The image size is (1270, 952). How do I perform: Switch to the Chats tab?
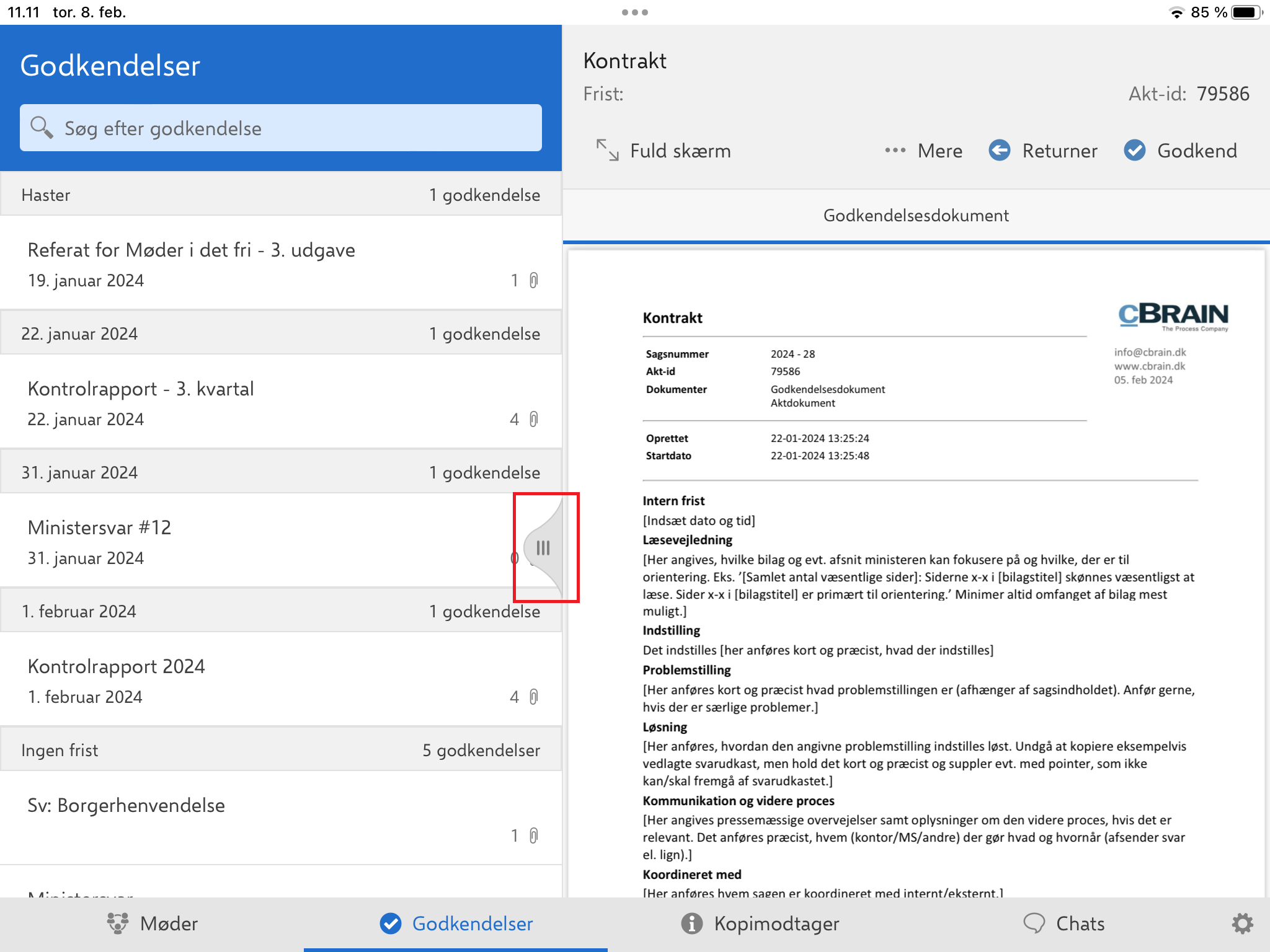pyautogui.click(x=1064, y=923)
